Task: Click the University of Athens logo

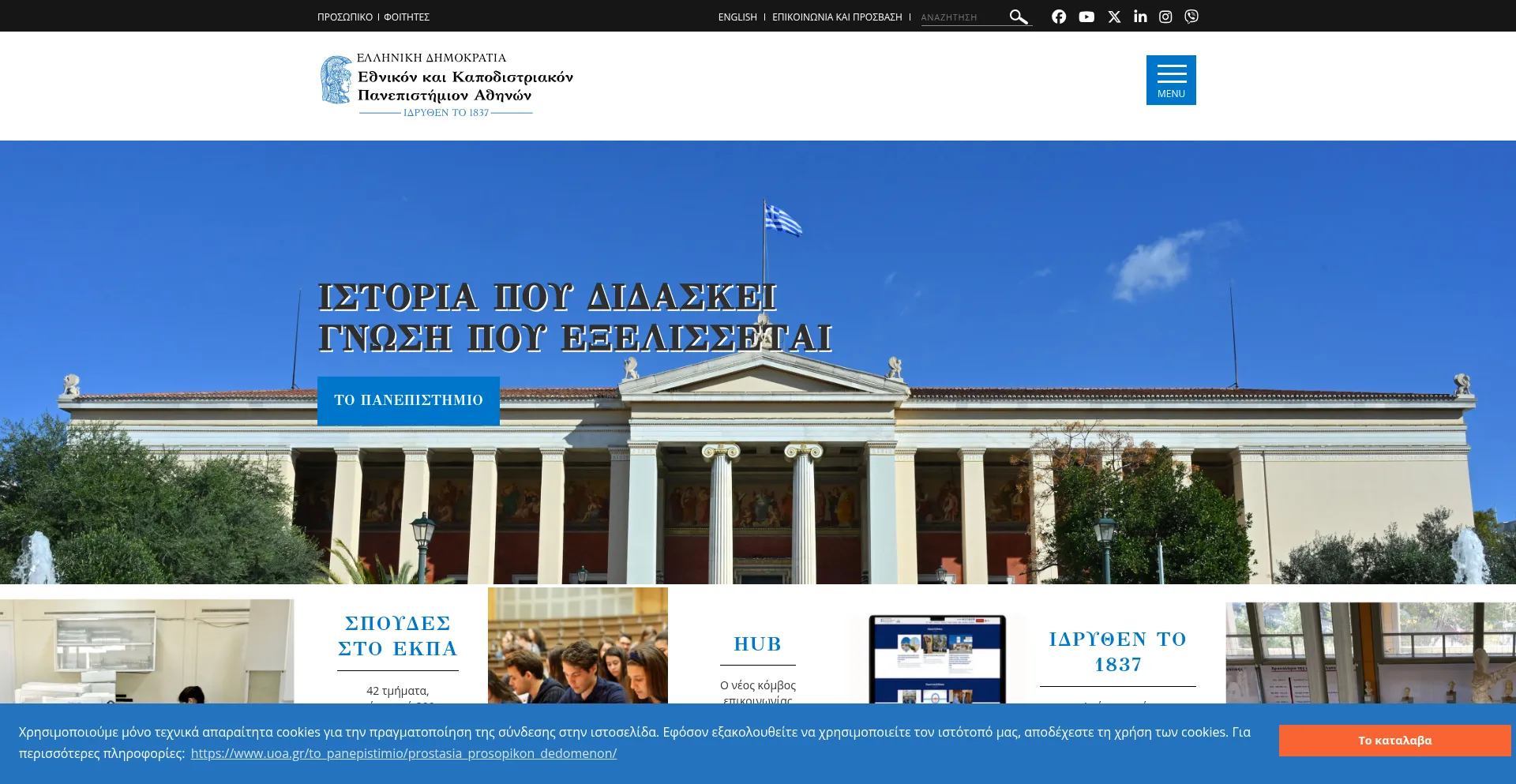Action: click(x=447, y=86)
